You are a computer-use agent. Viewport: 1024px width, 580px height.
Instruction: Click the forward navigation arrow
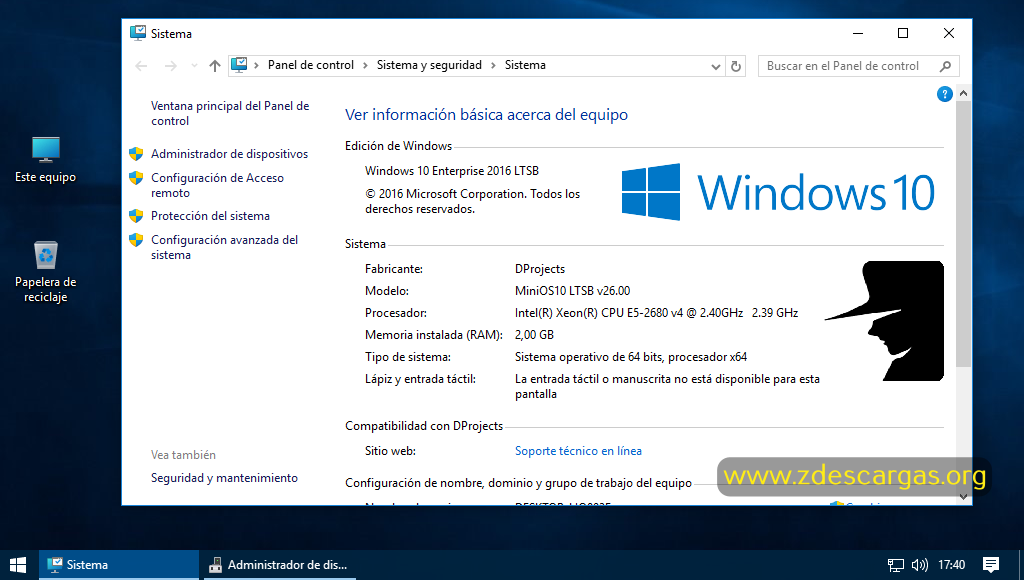170,66
